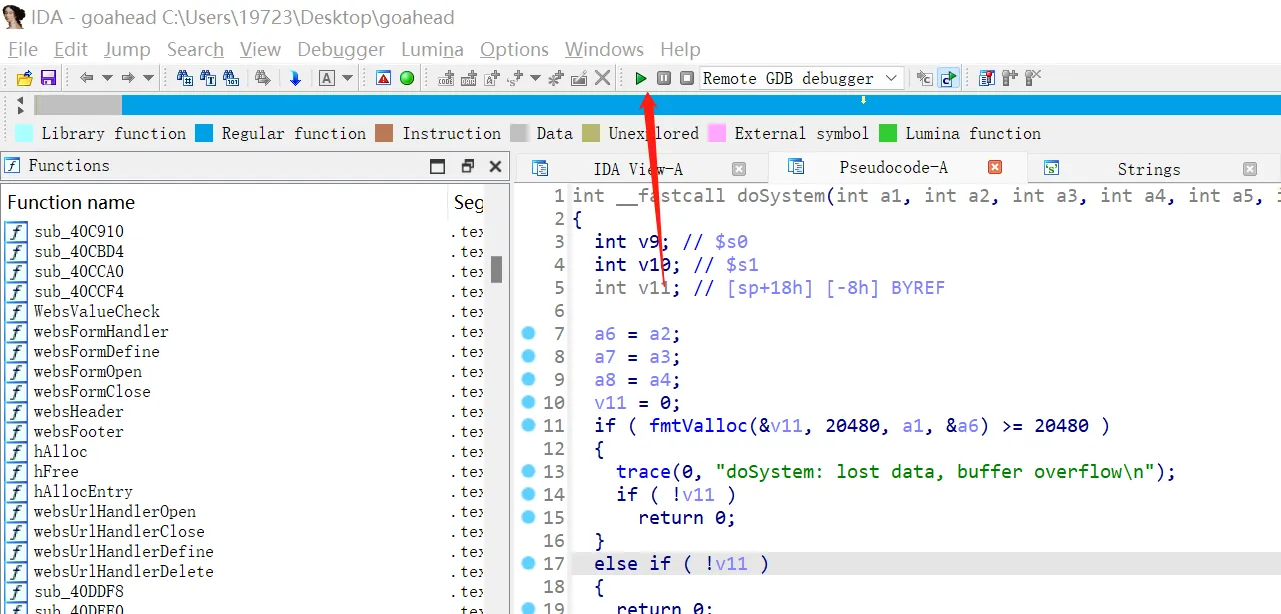This screenshot has width=1281, height=614.
Task: Start the process with green play button
Action: (x=641, y=78)
